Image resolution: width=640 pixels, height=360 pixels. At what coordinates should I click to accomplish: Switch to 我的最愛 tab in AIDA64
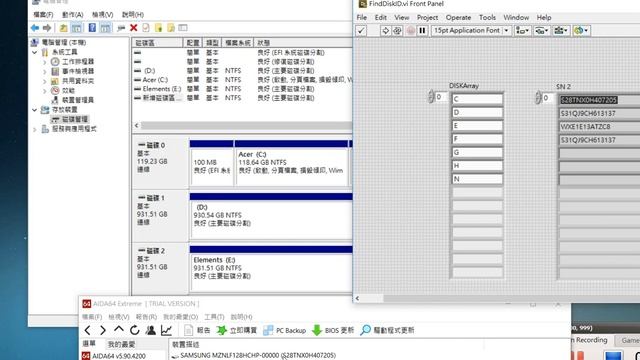pyautogui.click(x=122, y=344)
